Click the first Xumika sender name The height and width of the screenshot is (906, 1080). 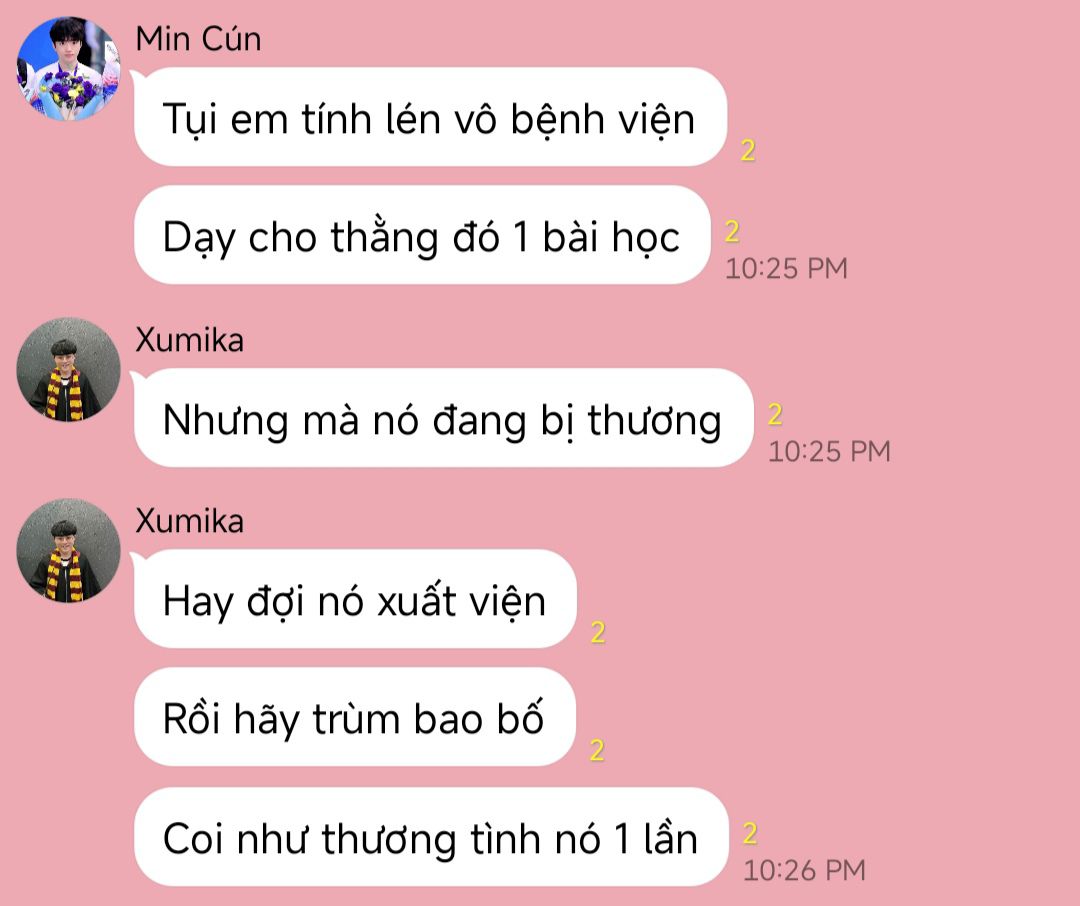[x=189, y=340]
